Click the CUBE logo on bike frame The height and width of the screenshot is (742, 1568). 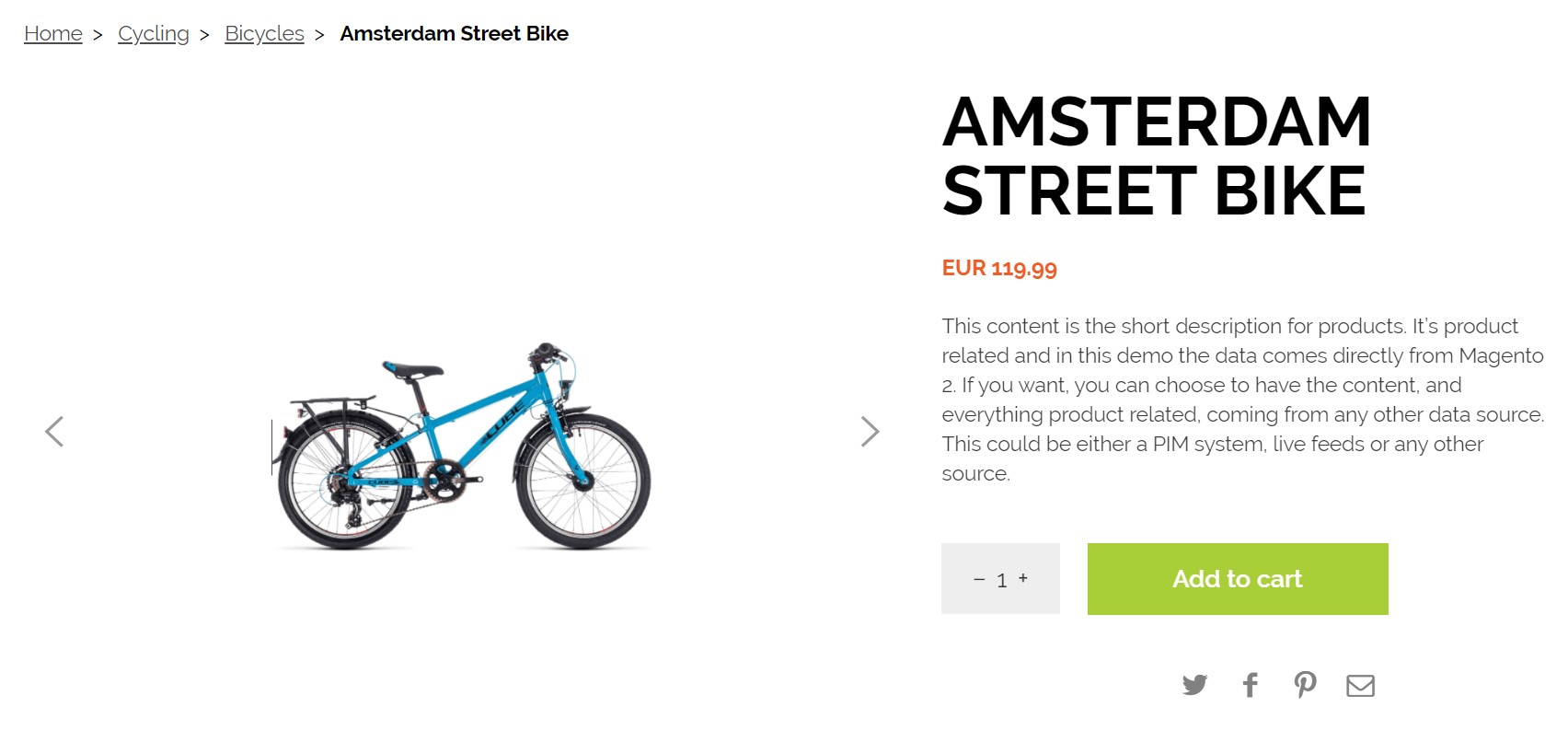[x=502, y=423]
